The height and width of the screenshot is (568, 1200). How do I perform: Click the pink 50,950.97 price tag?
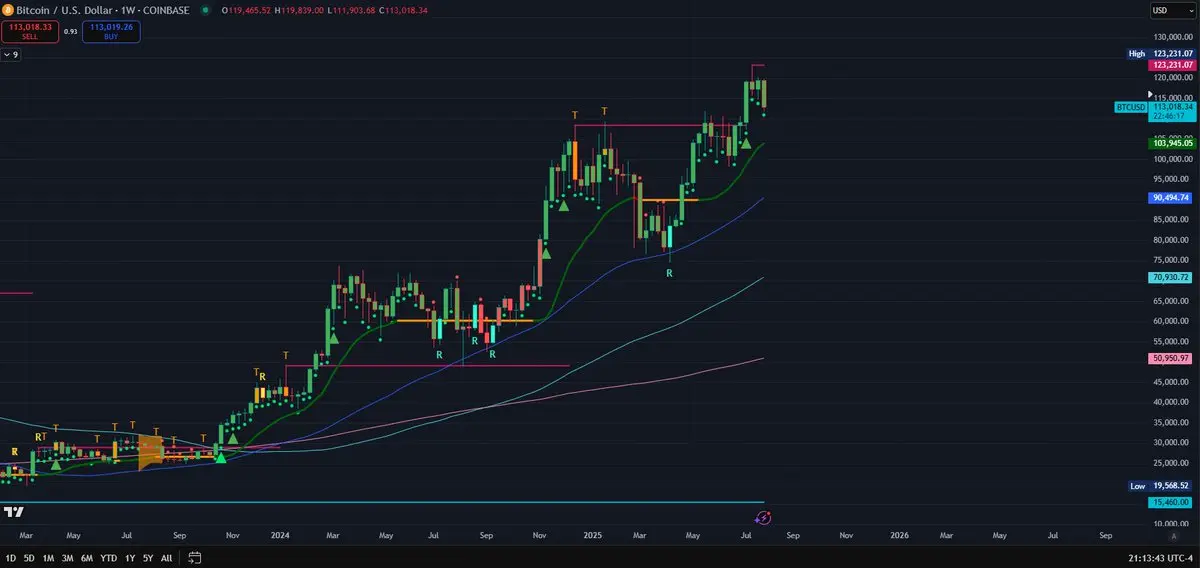(x=1173, y=358)
